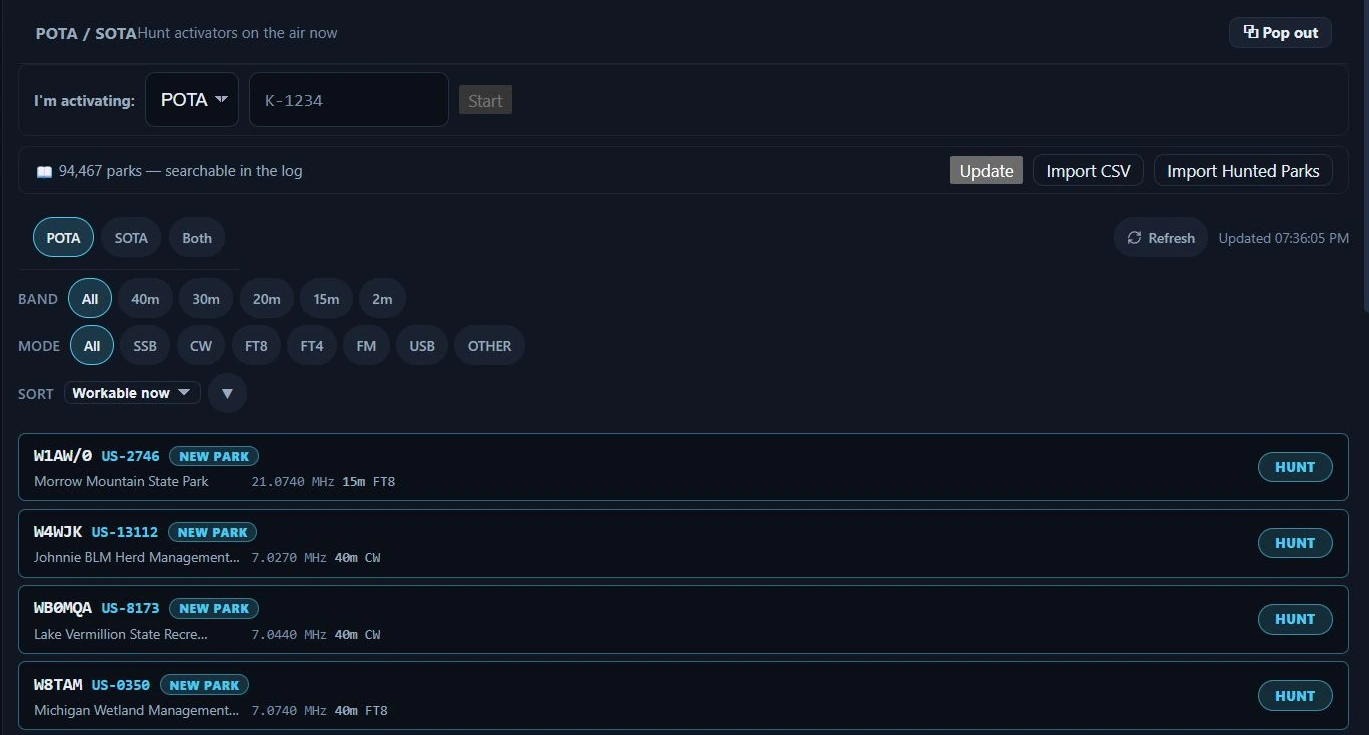The width and height of the screenshot is (1369, 735).
Task: Select the Both source filter
Action: [x=197, y=238]
